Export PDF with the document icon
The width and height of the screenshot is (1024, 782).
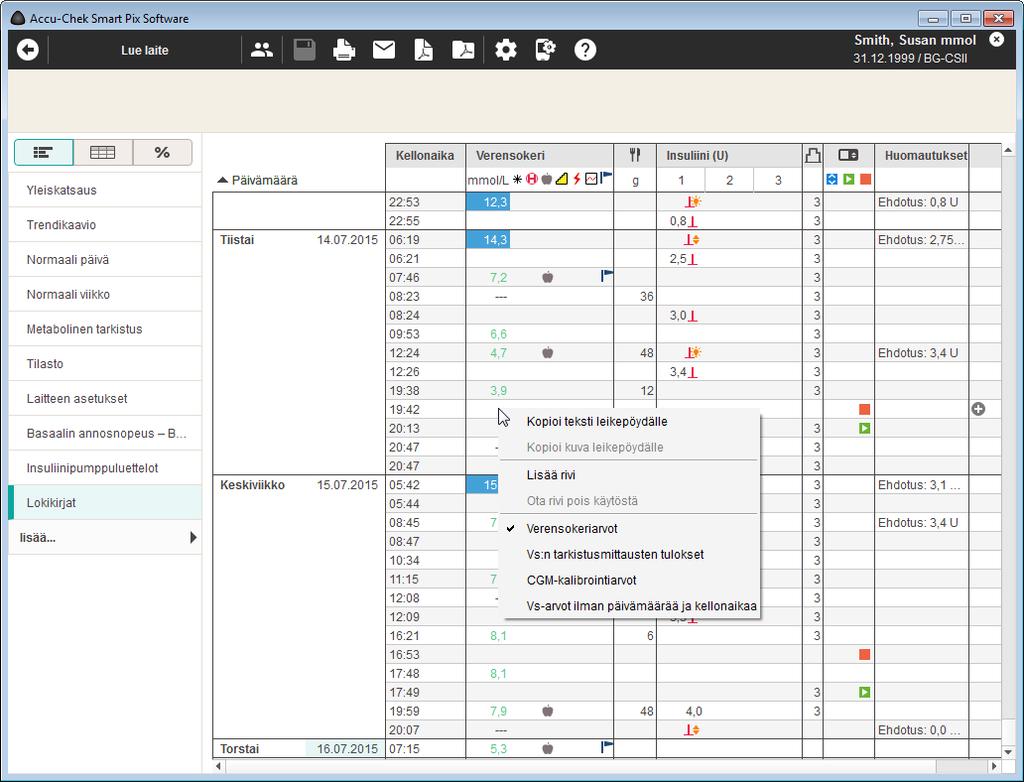click(423, 50)
